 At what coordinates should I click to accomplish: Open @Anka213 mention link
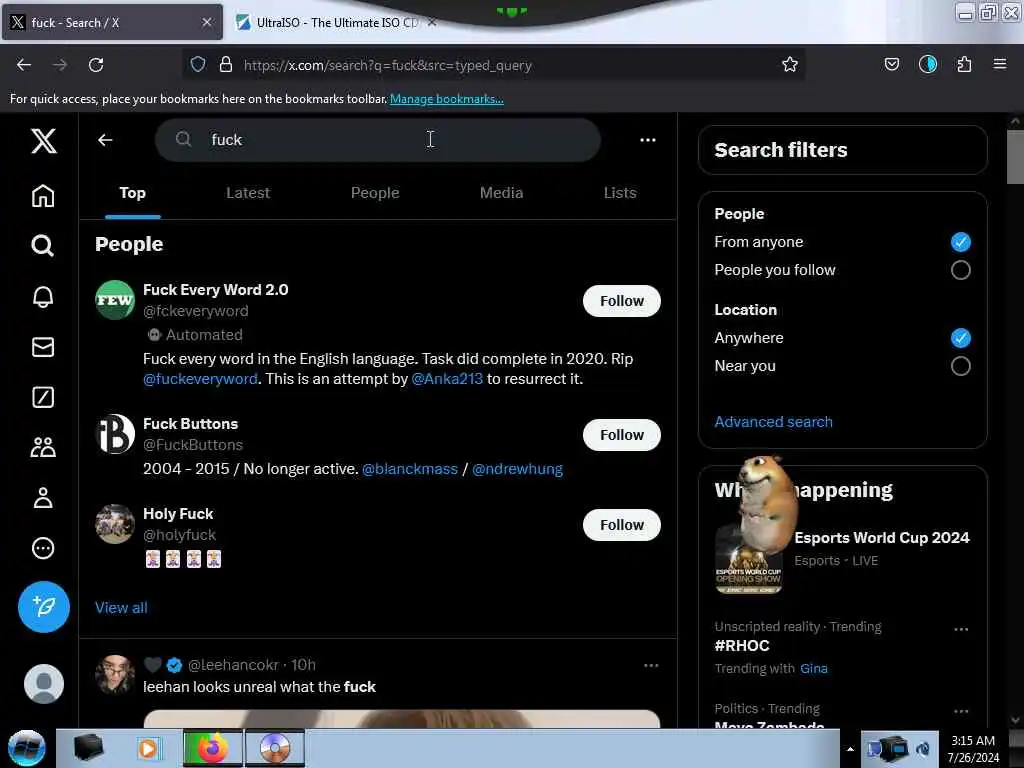(x=447, y=379)
